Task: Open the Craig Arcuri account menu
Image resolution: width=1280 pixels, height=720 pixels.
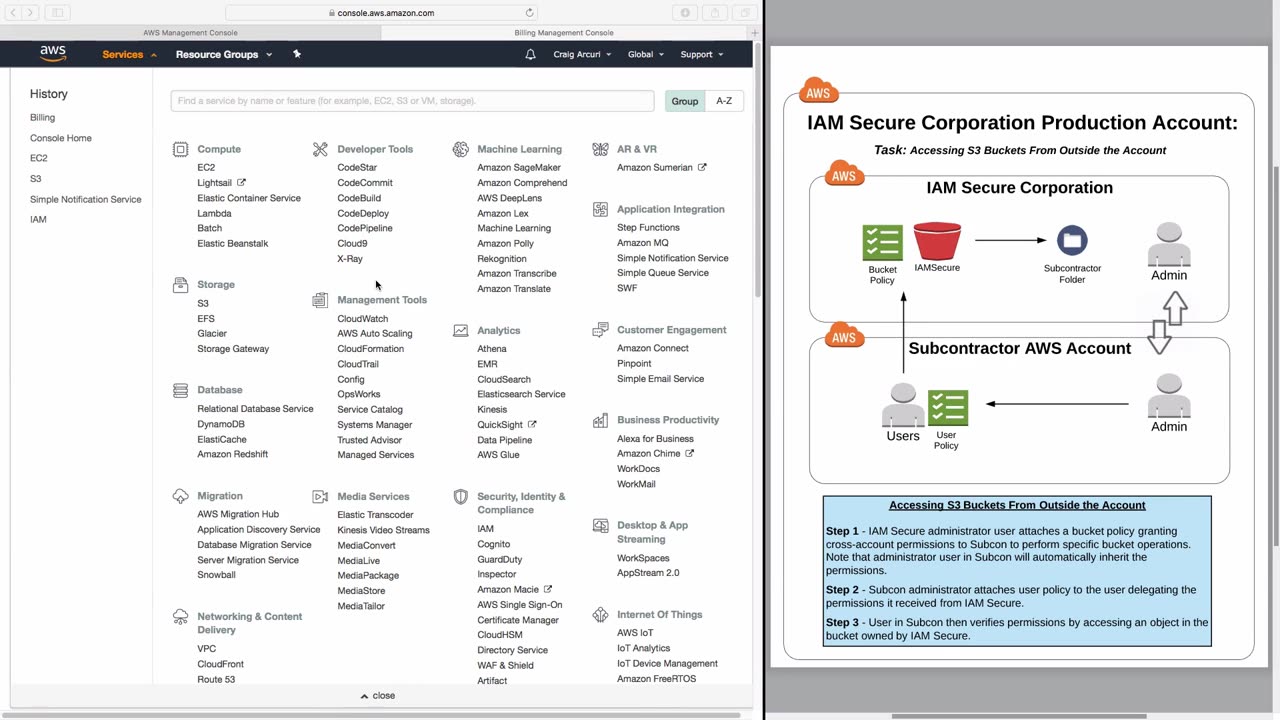Action: coord(582,54)
